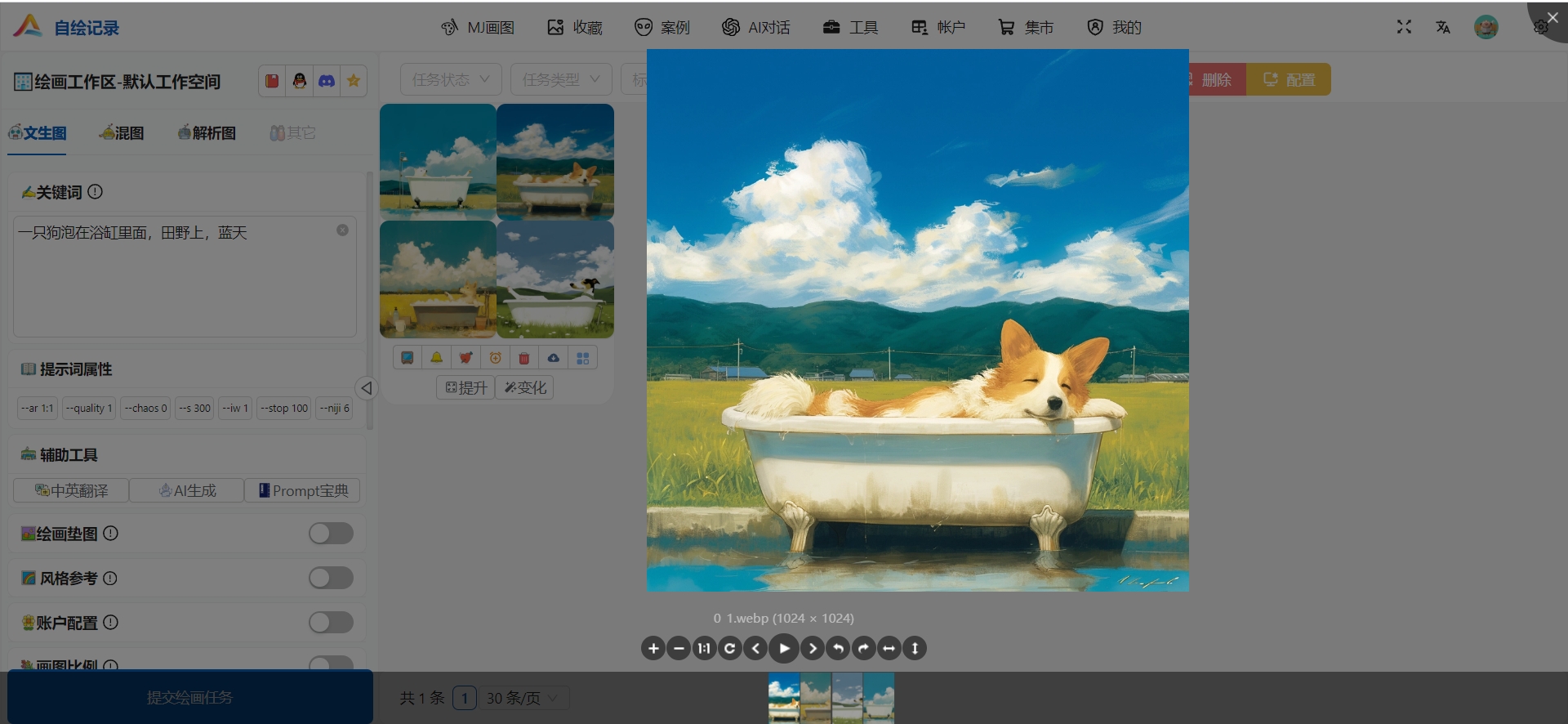Image resolution: width=1568 pixels, height=724 pixels.
Task: Expand the 任务类型 dropdown
Action: 561,79
